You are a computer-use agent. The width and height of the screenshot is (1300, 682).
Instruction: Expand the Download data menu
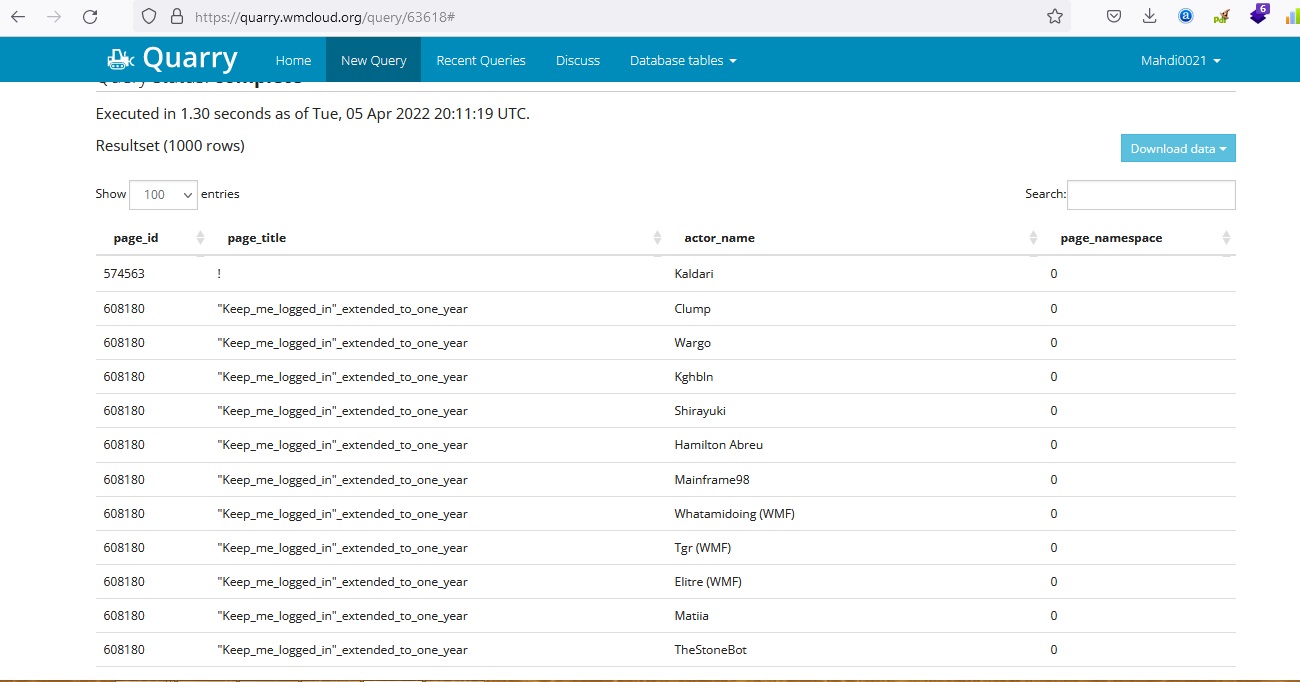point(1178,148)
